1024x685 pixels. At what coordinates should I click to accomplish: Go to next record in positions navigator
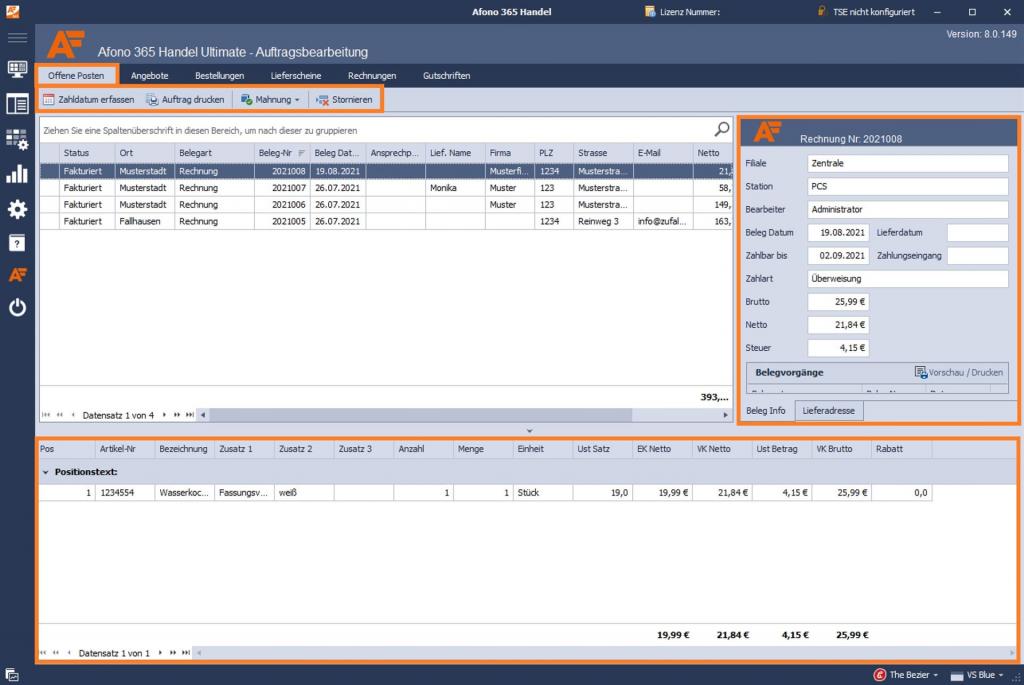tap(160, 652)
